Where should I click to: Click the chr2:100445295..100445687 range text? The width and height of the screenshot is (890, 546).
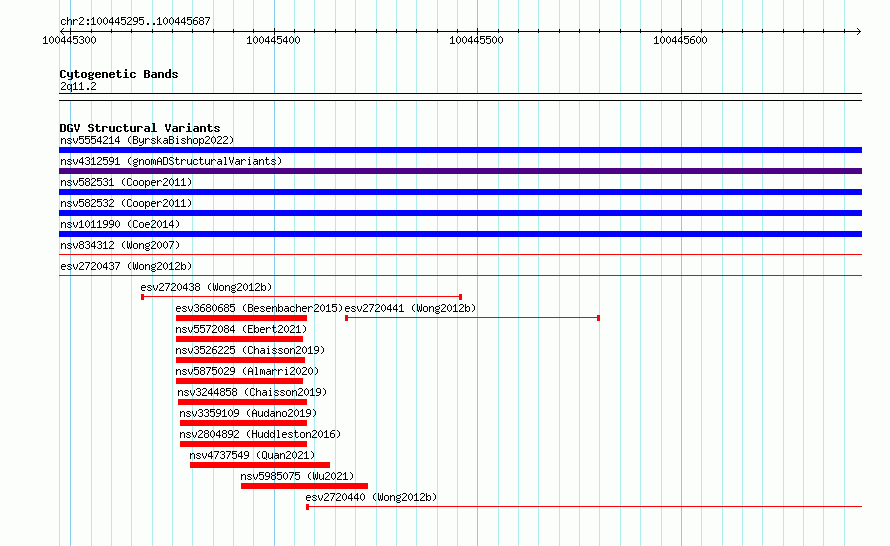(x=135, y=21)
